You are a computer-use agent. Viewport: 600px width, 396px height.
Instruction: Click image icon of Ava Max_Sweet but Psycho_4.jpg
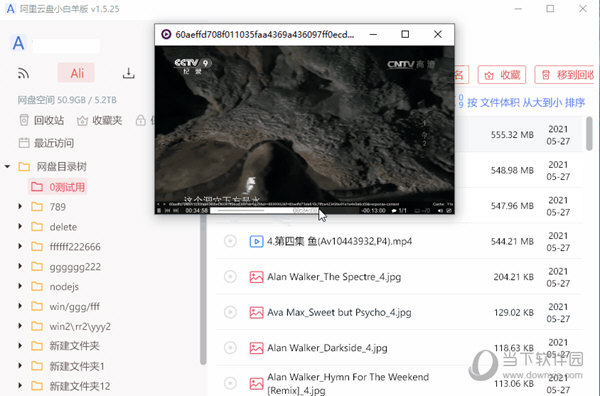pos(256,313)
